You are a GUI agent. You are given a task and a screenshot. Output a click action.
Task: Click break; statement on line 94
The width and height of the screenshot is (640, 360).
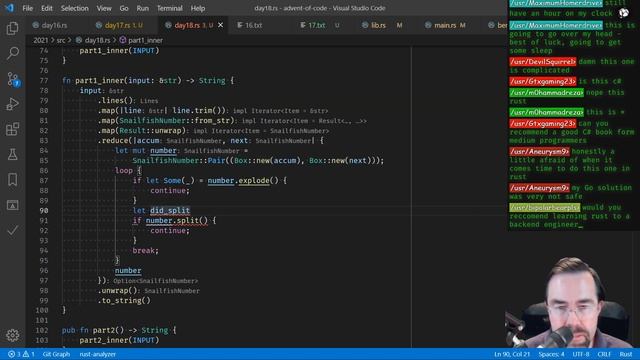(145, 251)
